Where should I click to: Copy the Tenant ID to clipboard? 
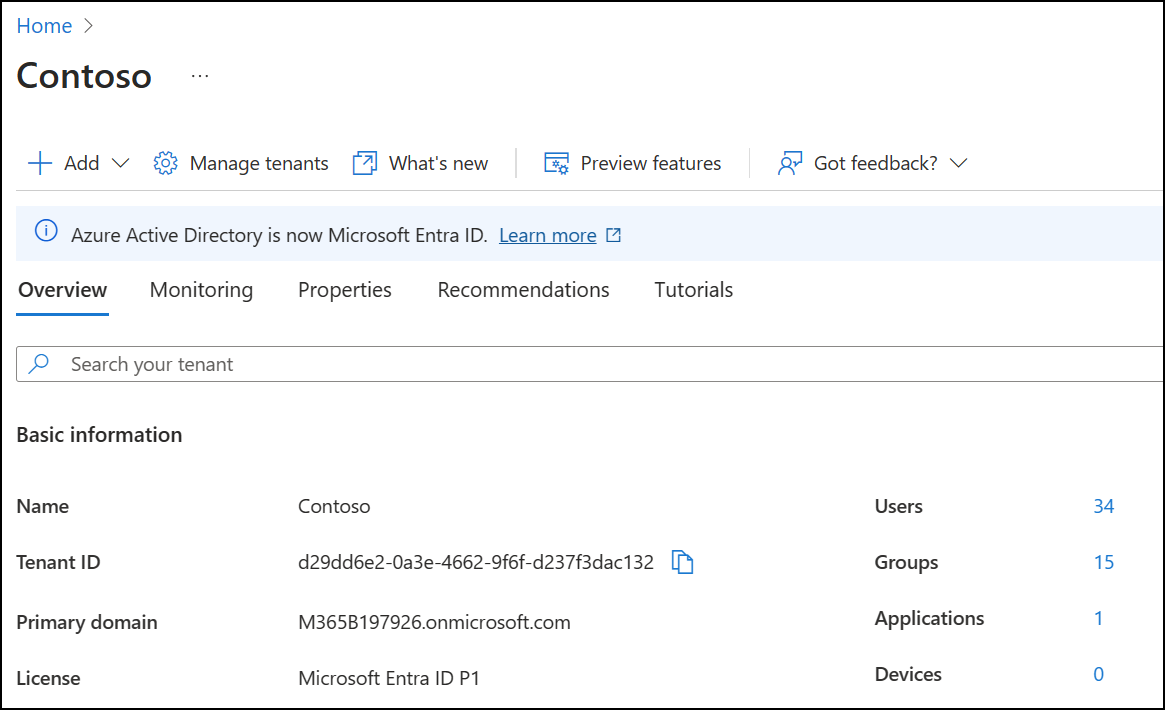pos(682,562)
